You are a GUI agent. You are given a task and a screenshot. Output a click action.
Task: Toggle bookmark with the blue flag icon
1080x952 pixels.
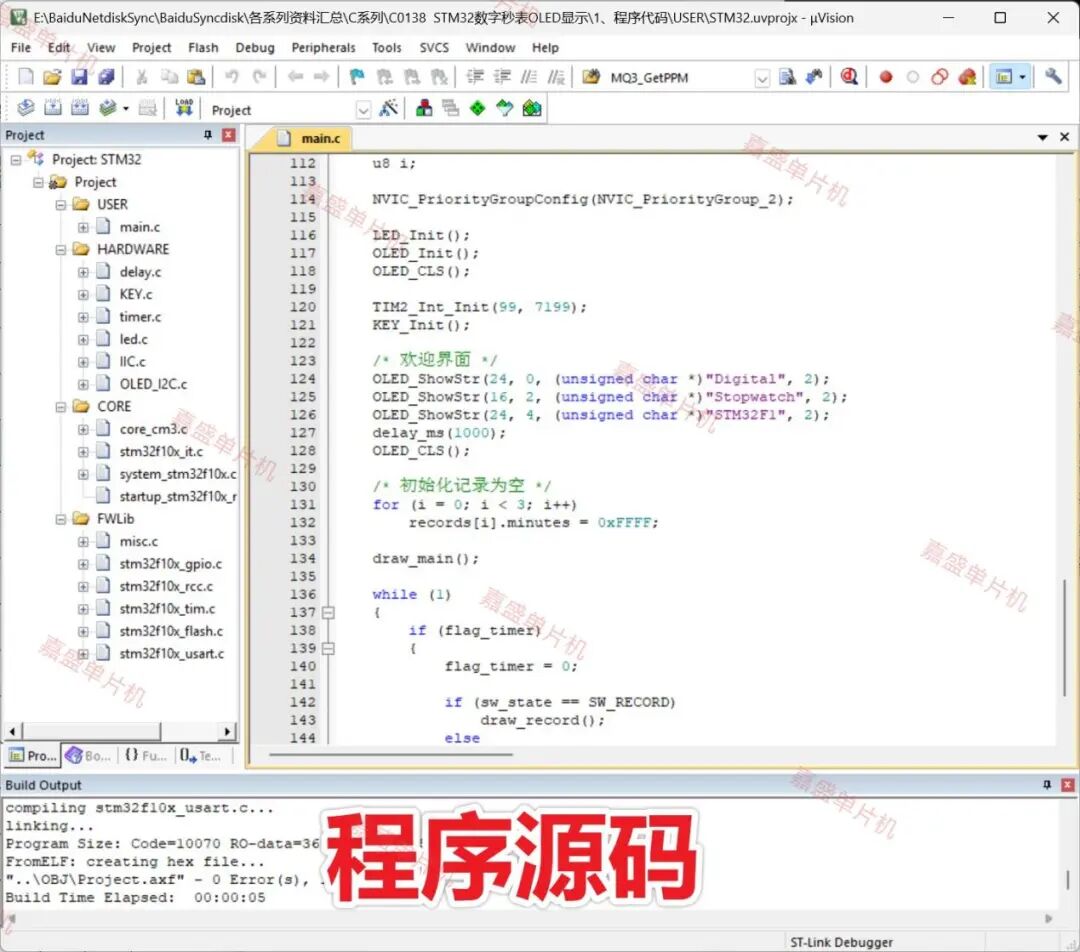tap(357, 76)
